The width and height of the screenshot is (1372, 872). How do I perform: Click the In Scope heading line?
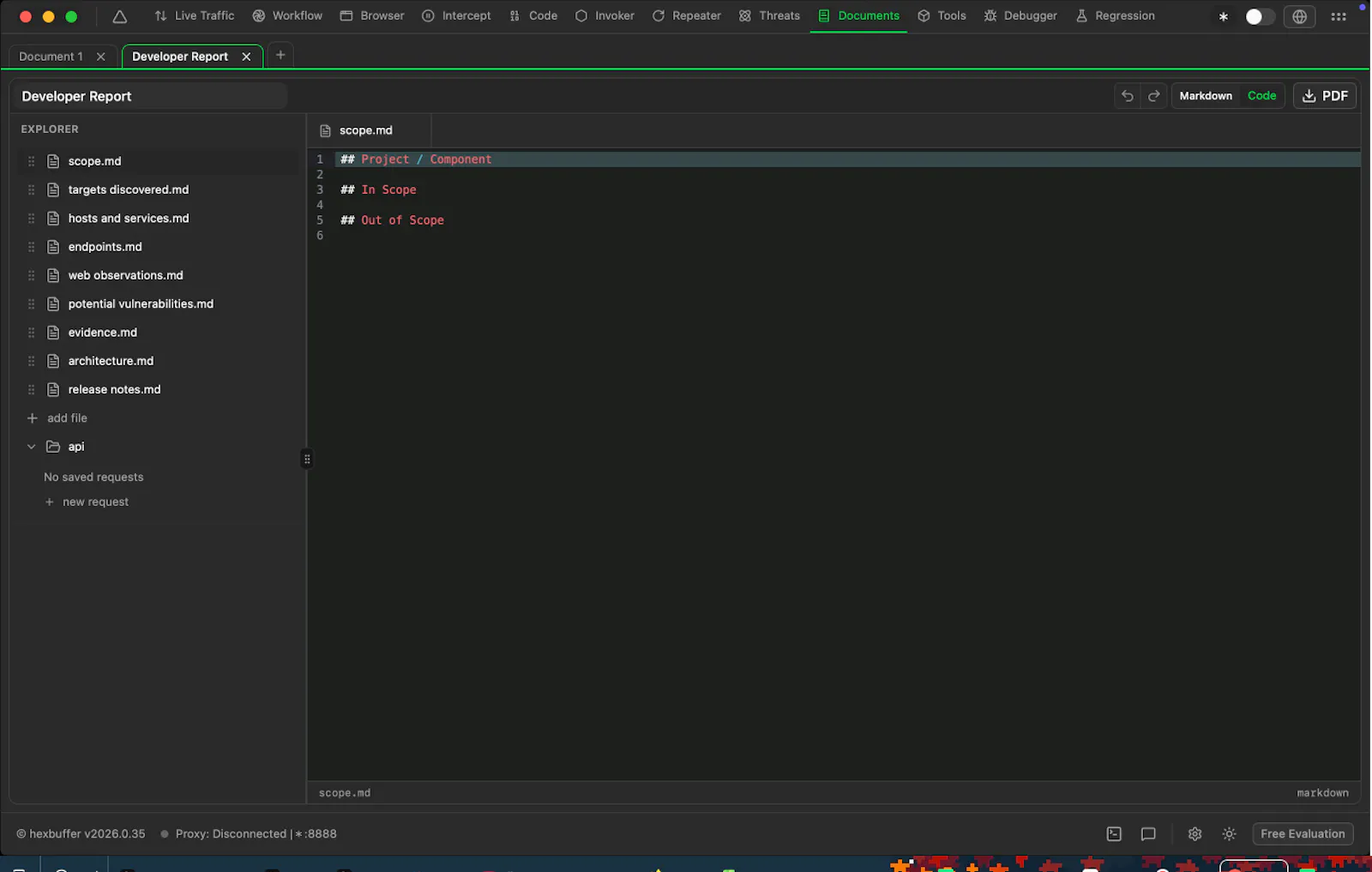(378, 189)
